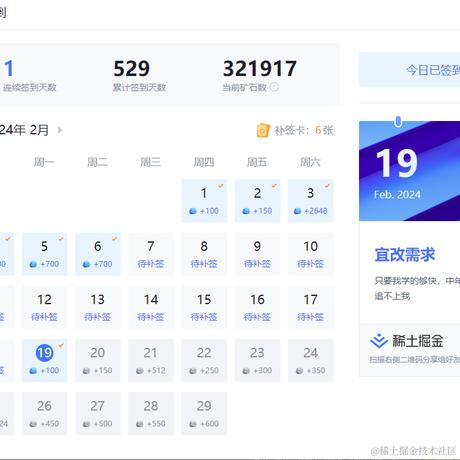
Task: Click 待补签 under day 13
Action: coord(98,317)
